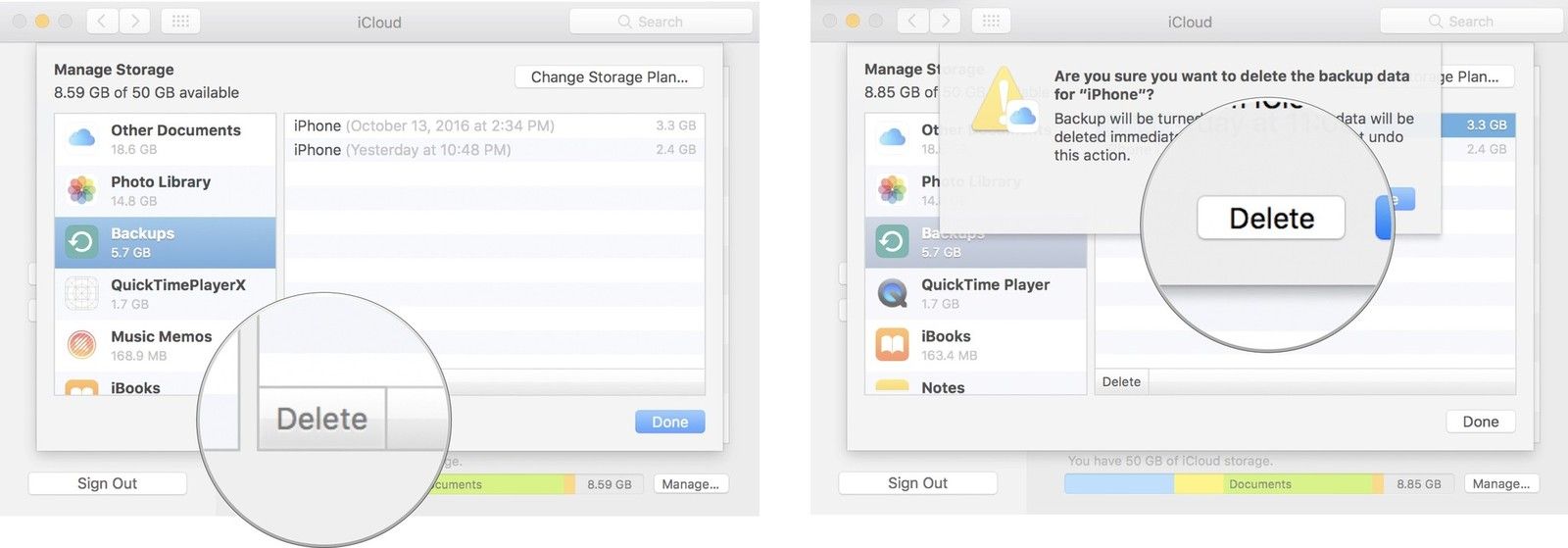Click the small Delete button under the backup list
Image resolution: width=1568 pixels, height=548 pixels.
coord(1121,381)
